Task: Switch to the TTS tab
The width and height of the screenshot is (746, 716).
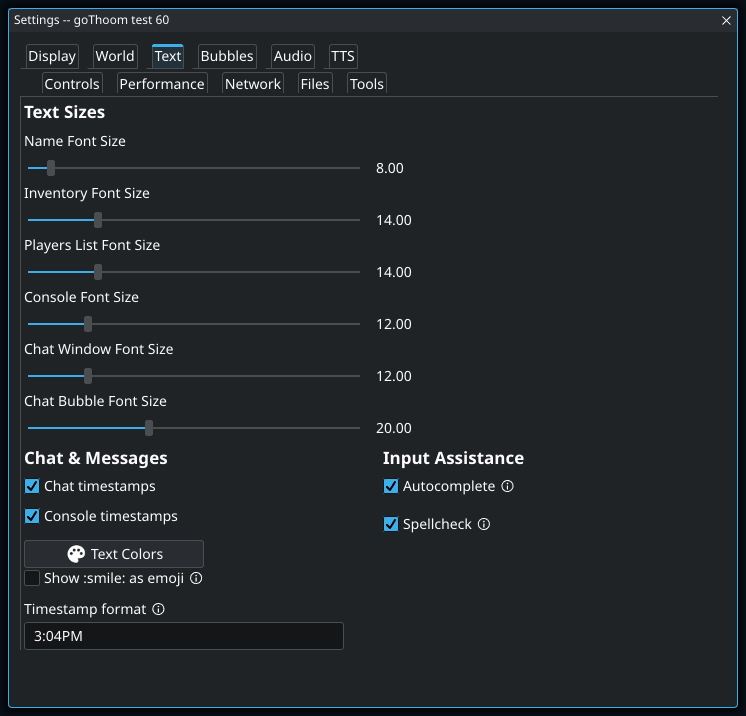Action: (x=343, y=56)
